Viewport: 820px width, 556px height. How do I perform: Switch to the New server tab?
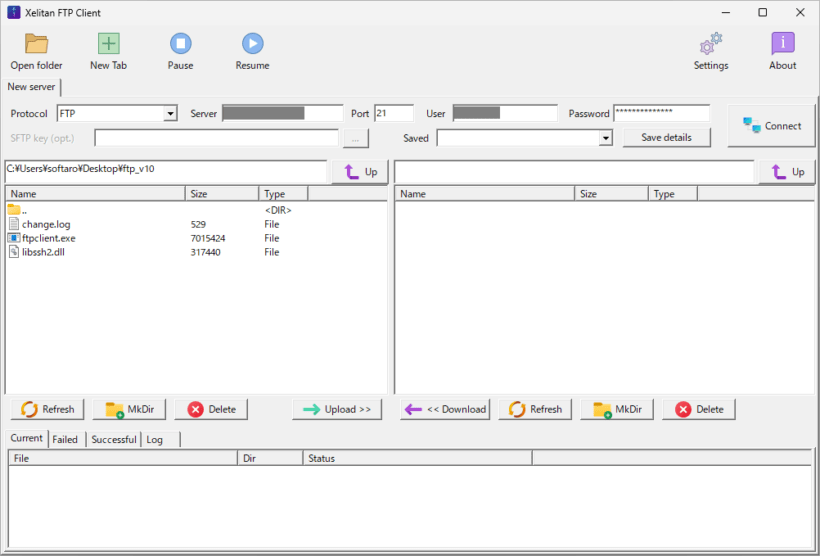[x=31, y=87]
